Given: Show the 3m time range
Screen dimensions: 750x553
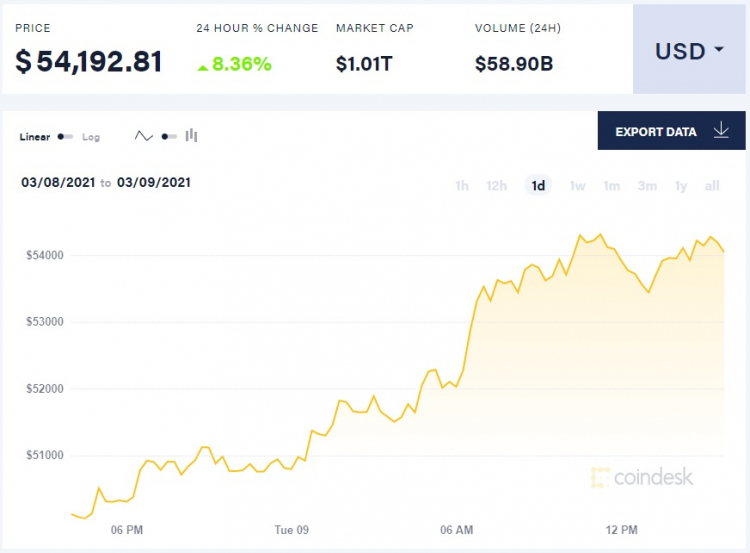Looking at the screenshot, I should point(647,186).
